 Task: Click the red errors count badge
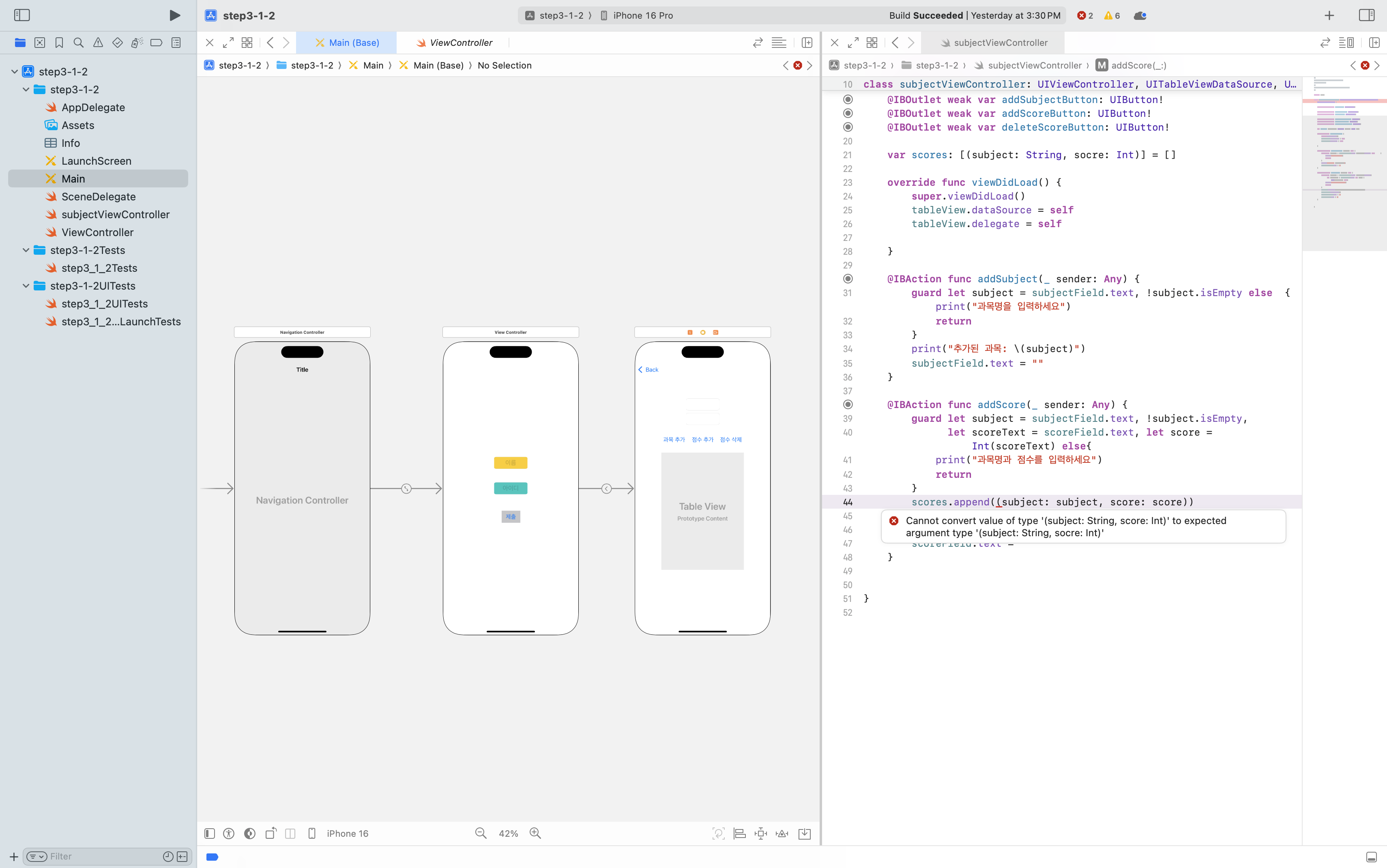[1084, 15]
